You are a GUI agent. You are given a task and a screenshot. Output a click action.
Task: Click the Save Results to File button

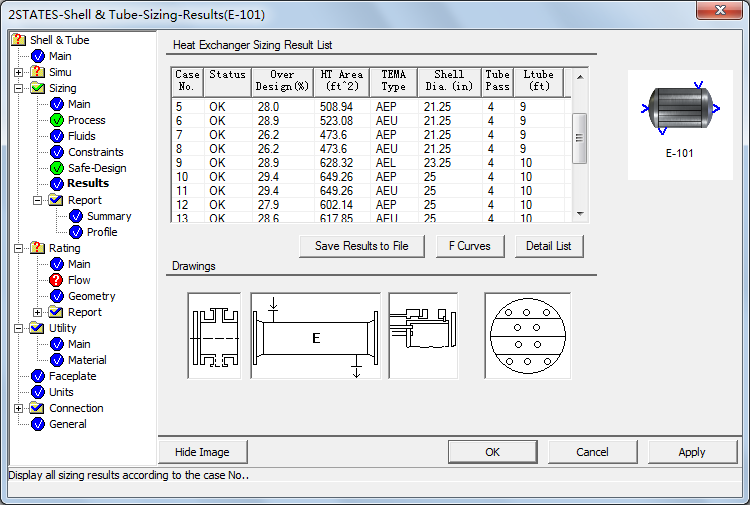click(x=362, y=246)
